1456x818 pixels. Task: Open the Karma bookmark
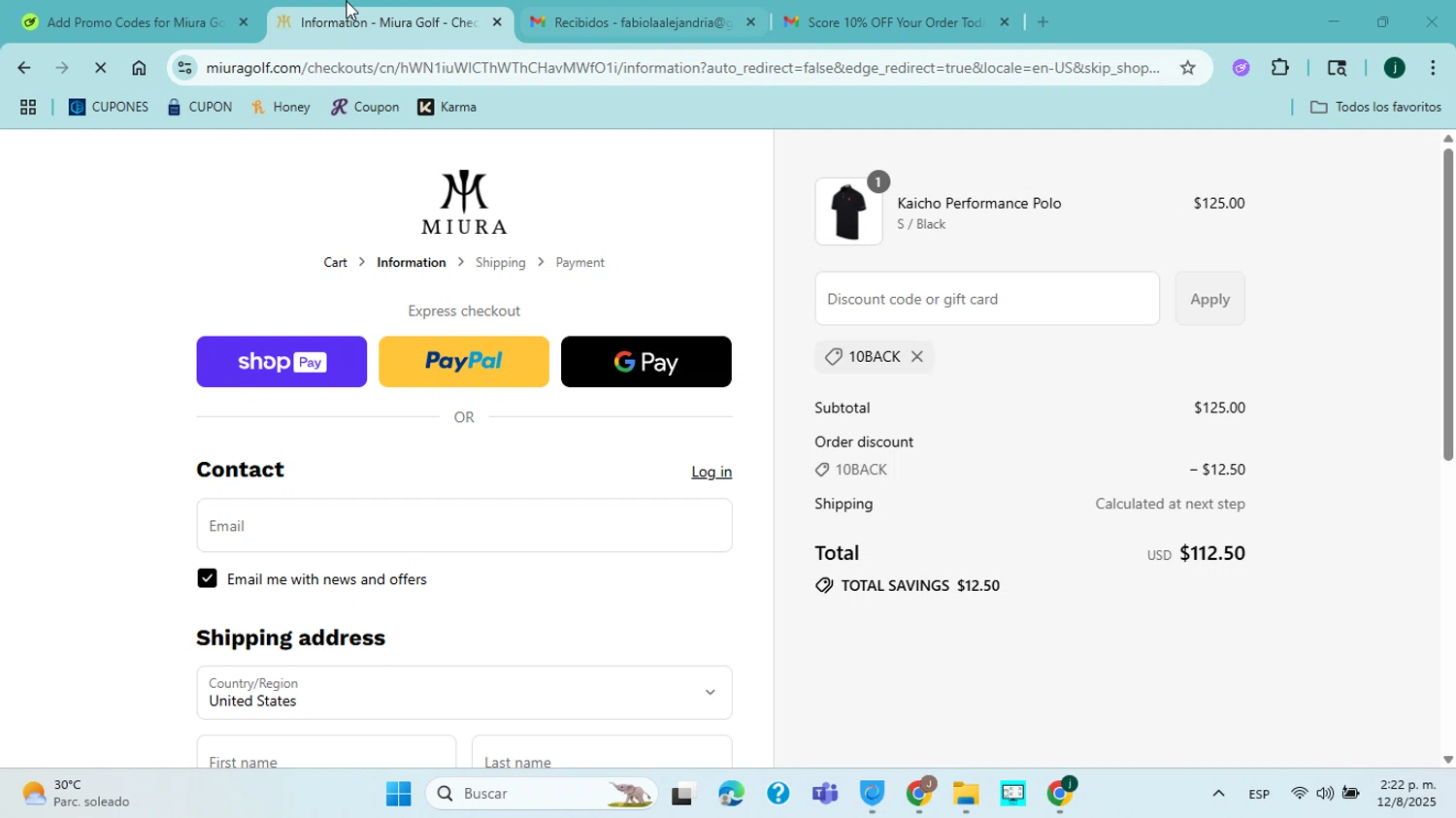[447, 107]
